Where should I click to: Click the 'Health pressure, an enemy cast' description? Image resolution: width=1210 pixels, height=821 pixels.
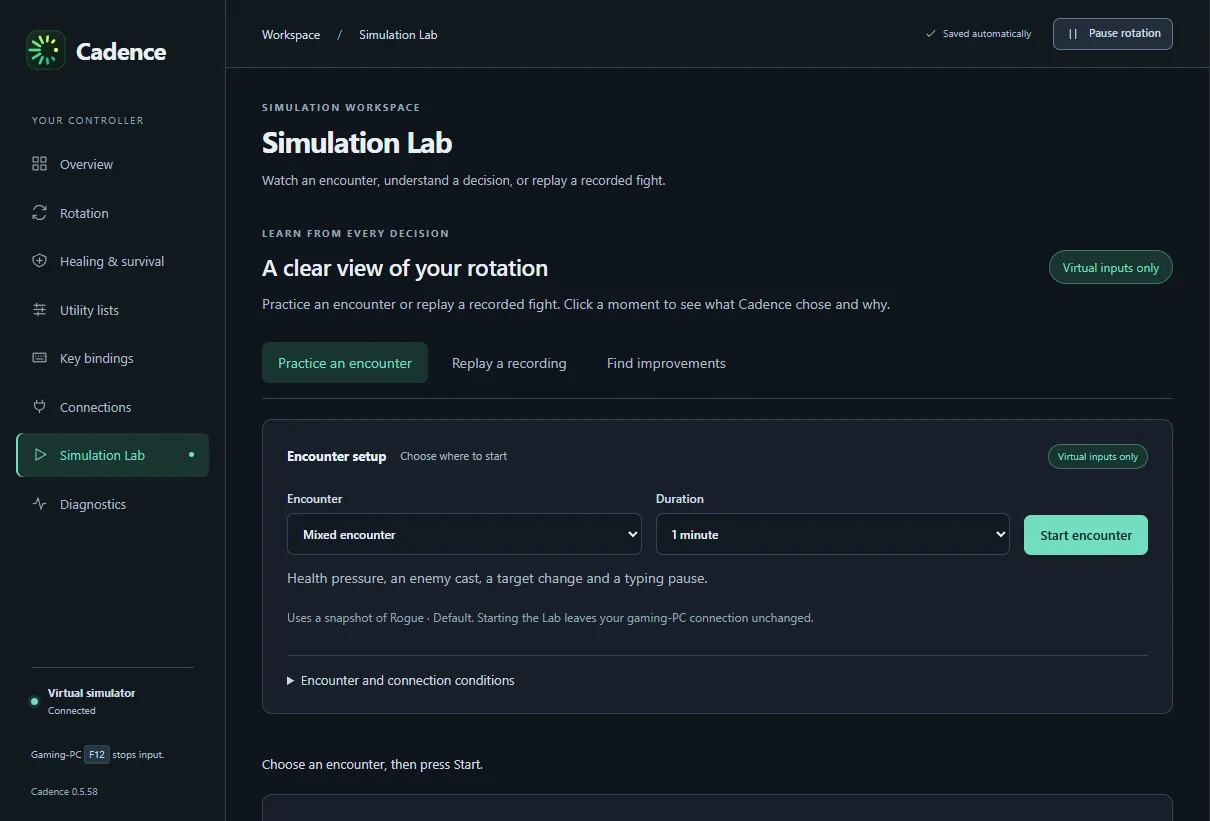tap(497, 578)
